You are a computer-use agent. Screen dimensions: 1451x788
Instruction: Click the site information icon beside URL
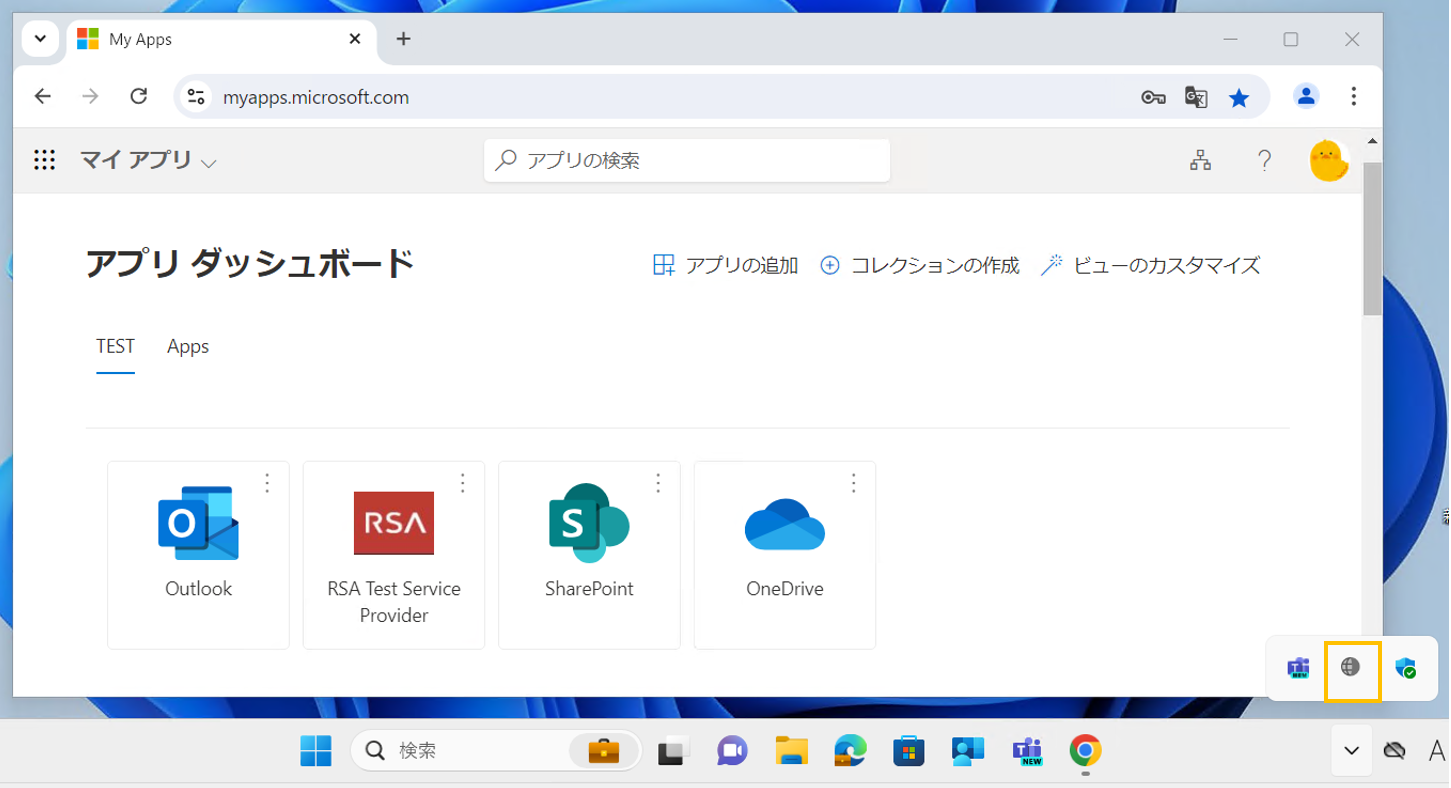(x=196, y=96)
